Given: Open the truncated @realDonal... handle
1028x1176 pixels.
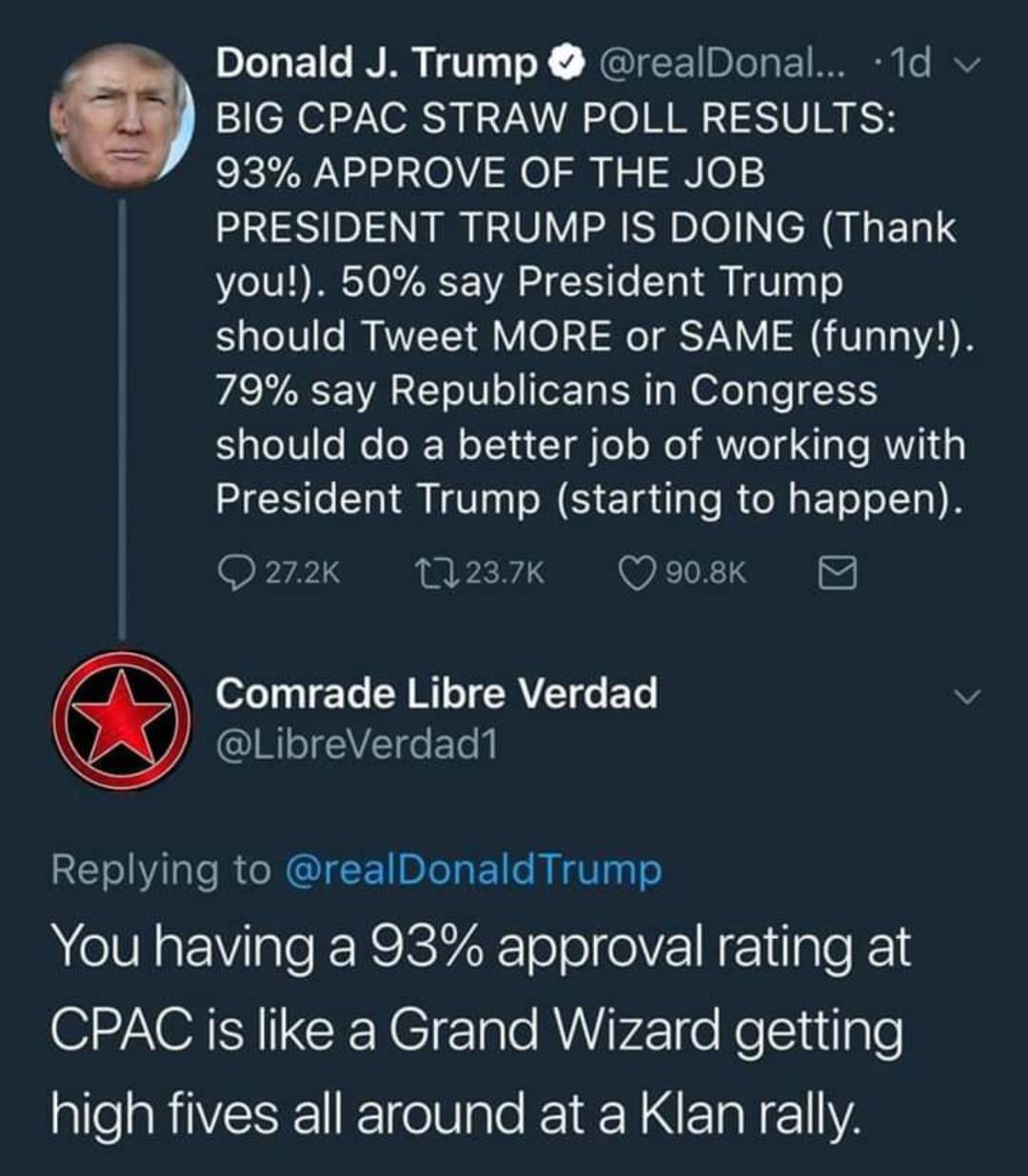Looking at the screenshot, I should [x=722, y=66].
